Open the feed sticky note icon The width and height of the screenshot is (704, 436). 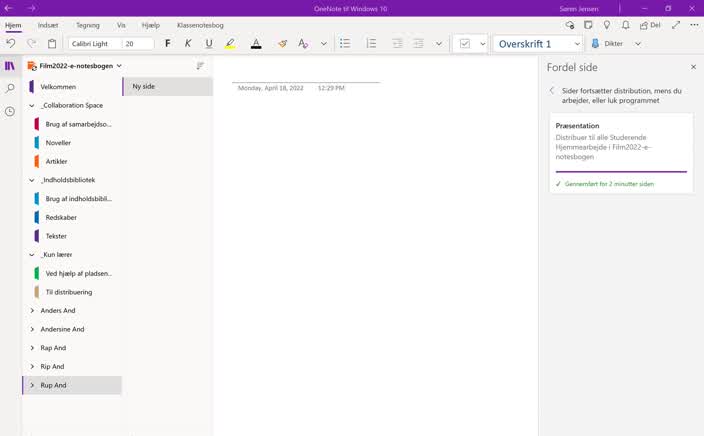588,25
